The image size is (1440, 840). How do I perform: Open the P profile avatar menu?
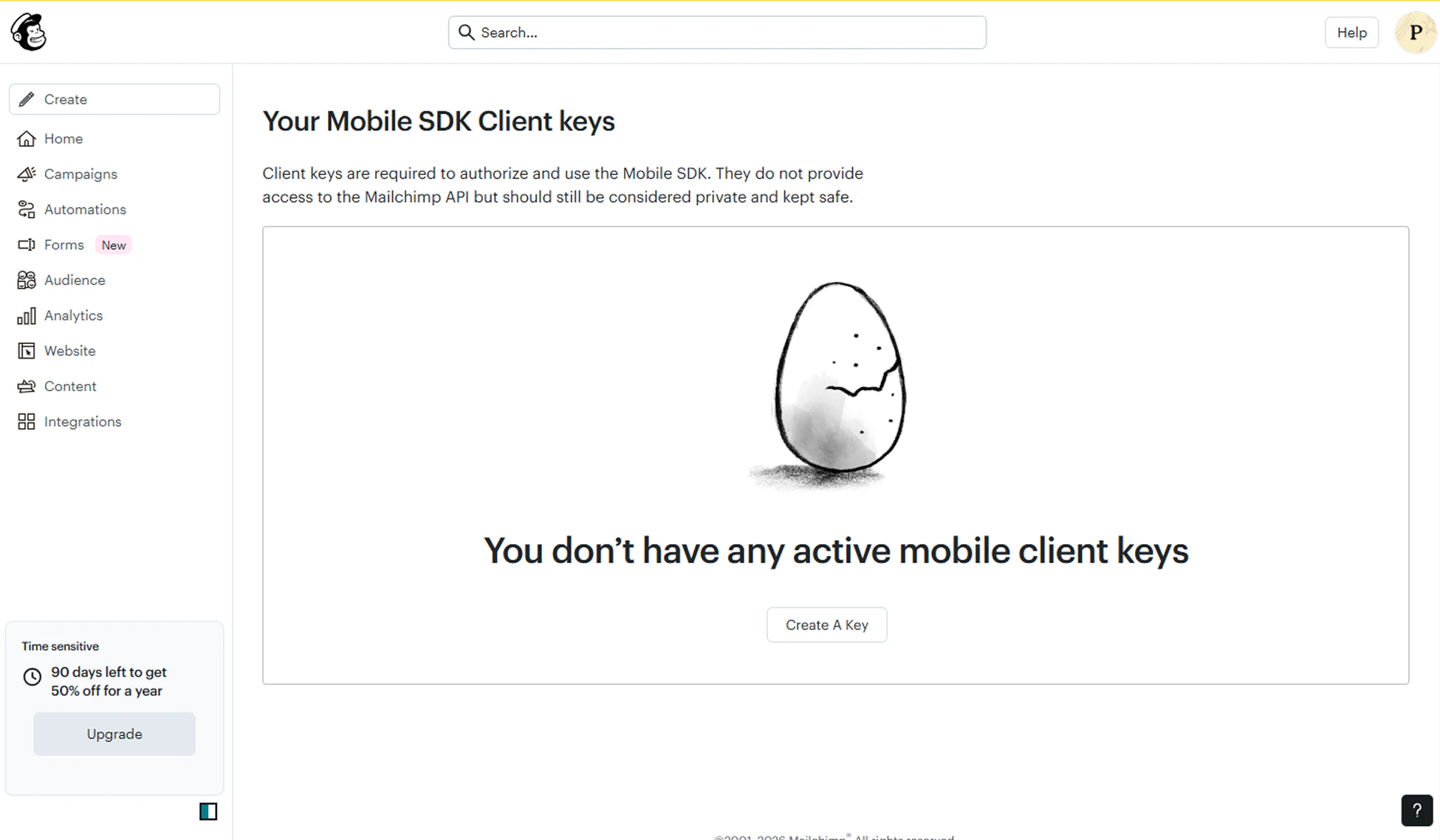pos(1415,32)
